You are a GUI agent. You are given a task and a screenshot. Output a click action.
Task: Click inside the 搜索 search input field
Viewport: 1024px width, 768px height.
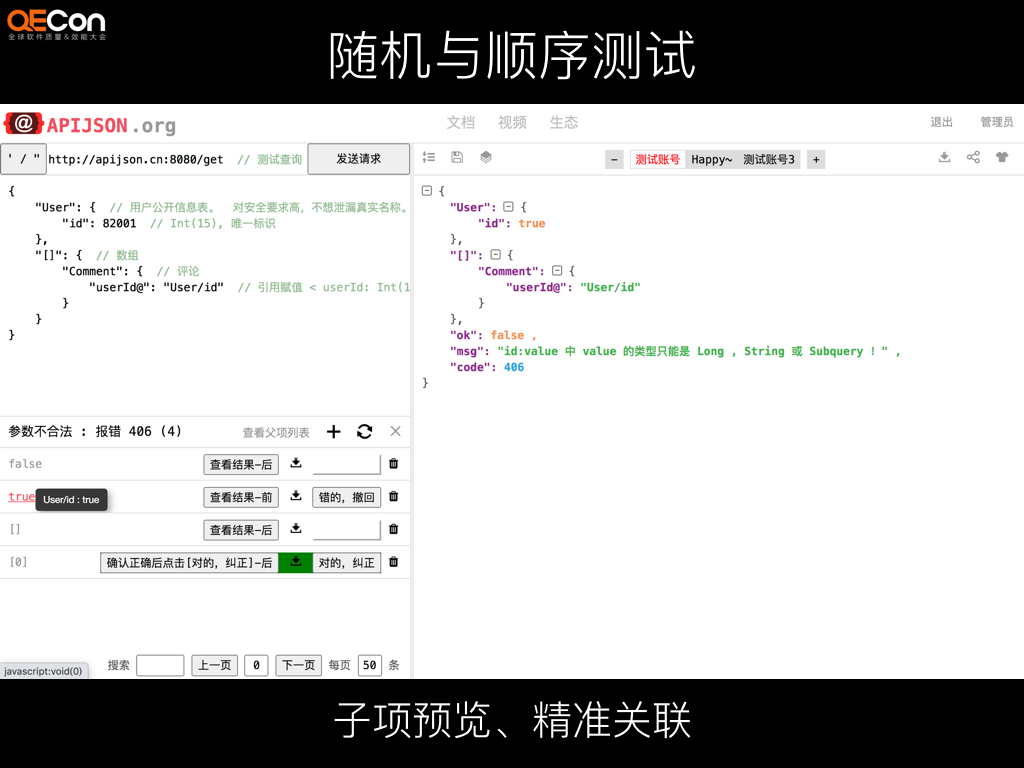(160, 665)
